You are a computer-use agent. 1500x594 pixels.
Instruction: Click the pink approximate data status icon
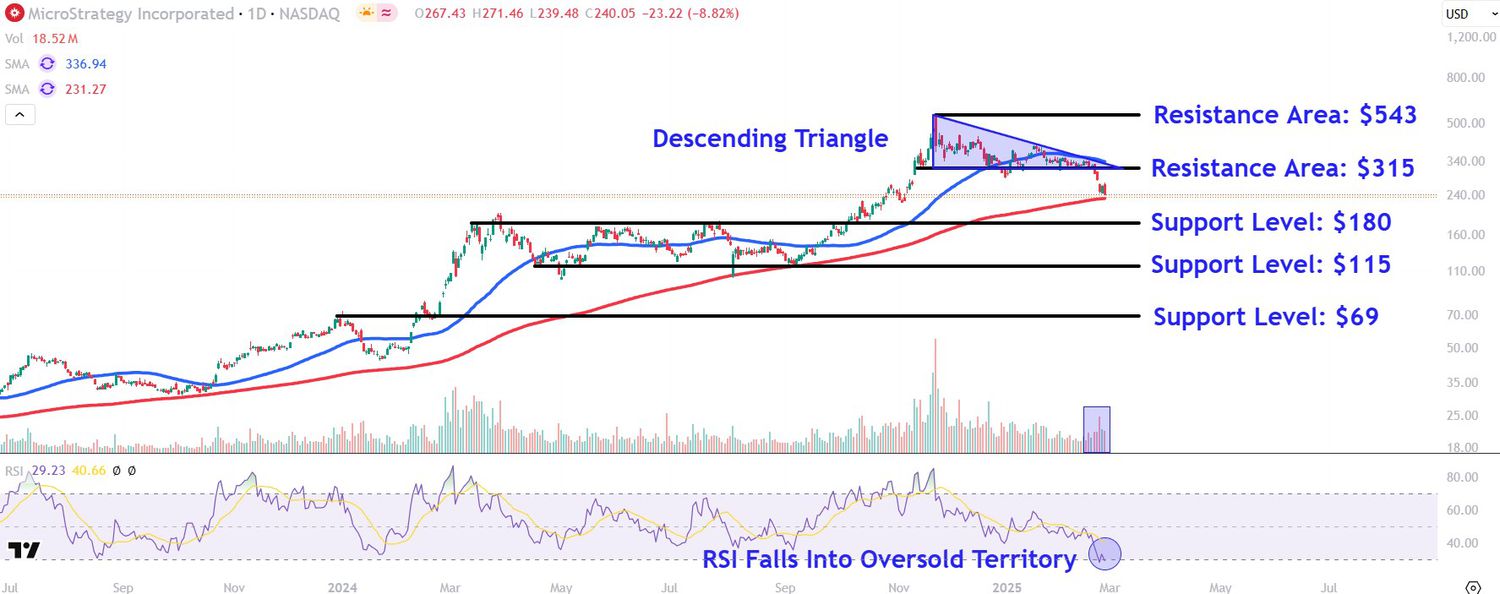point(387,13)
